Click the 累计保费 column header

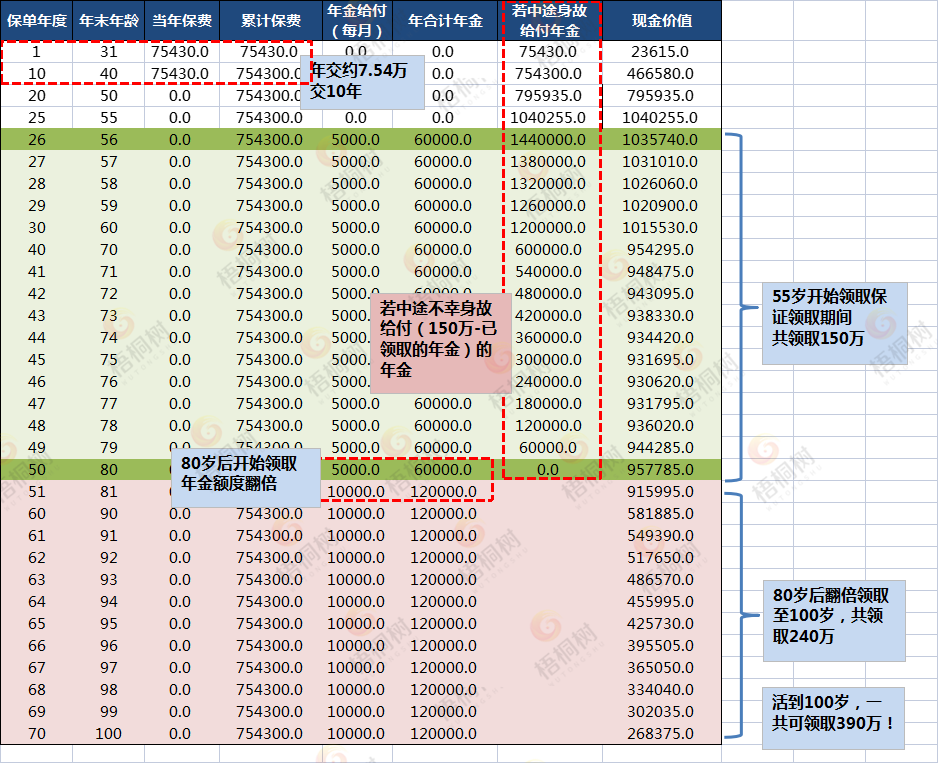270,20
